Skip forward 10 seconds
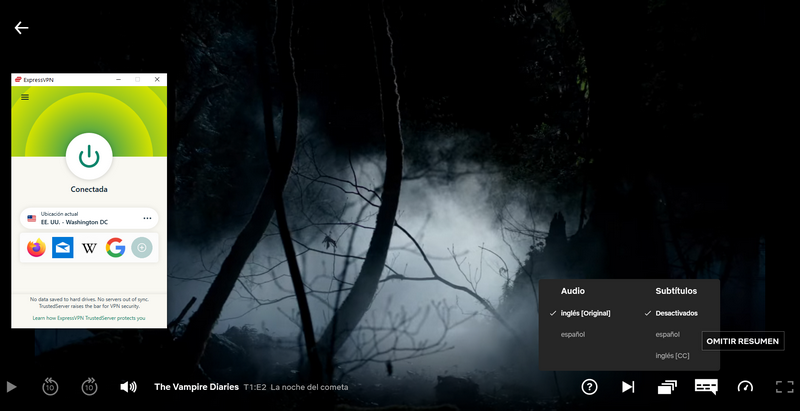 coord(89,387)
